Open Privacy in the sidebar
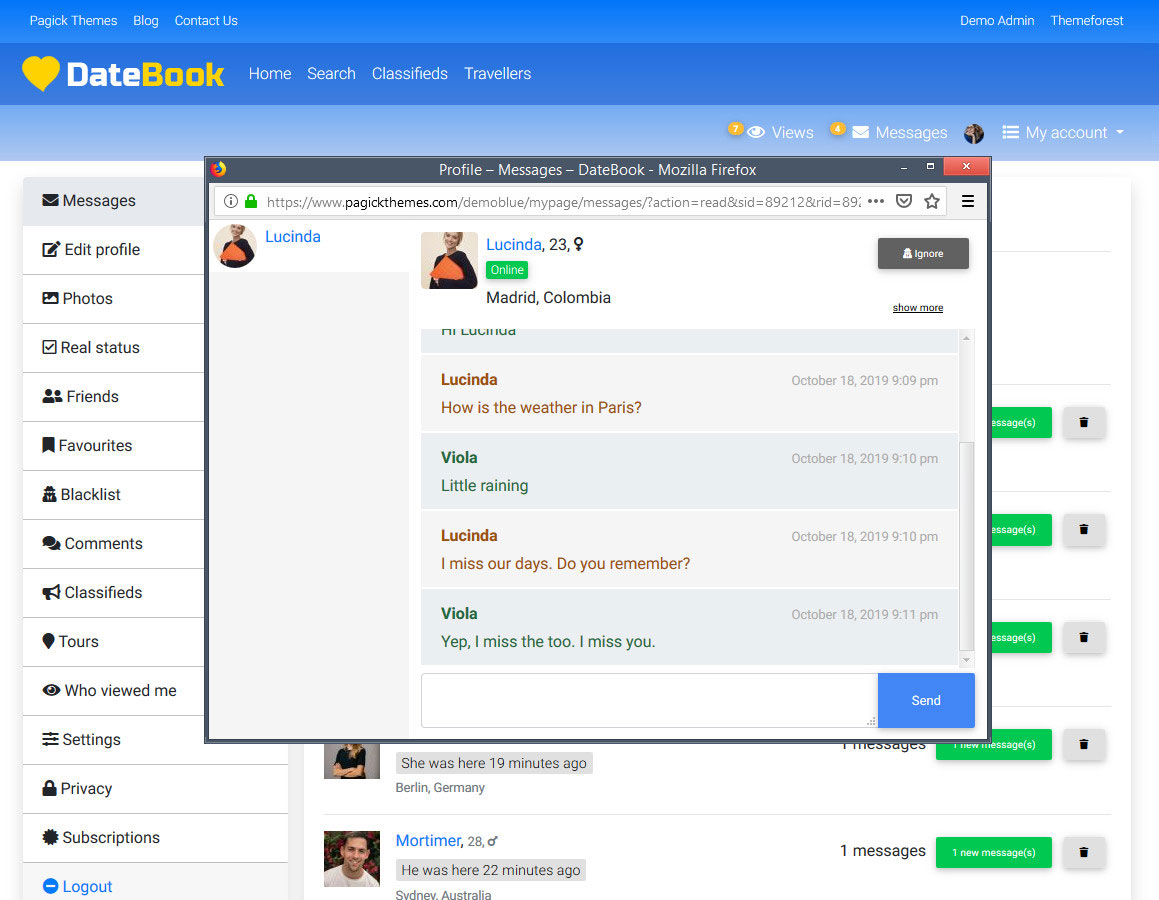This screenshot has width=1159, height=900. [x=155, y=788]
